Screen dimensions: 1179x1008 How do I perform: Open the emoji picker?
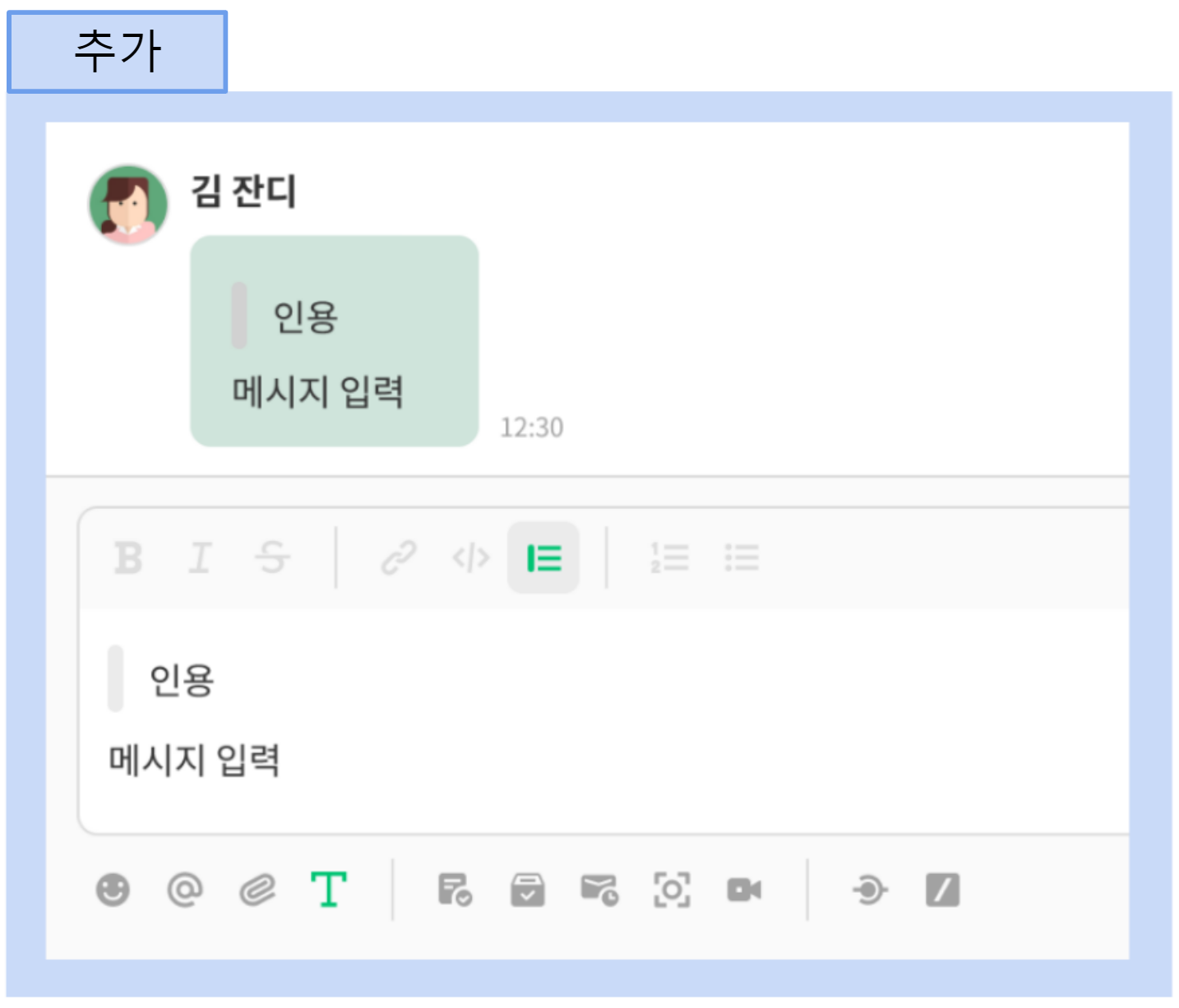[x=113, y=890]
